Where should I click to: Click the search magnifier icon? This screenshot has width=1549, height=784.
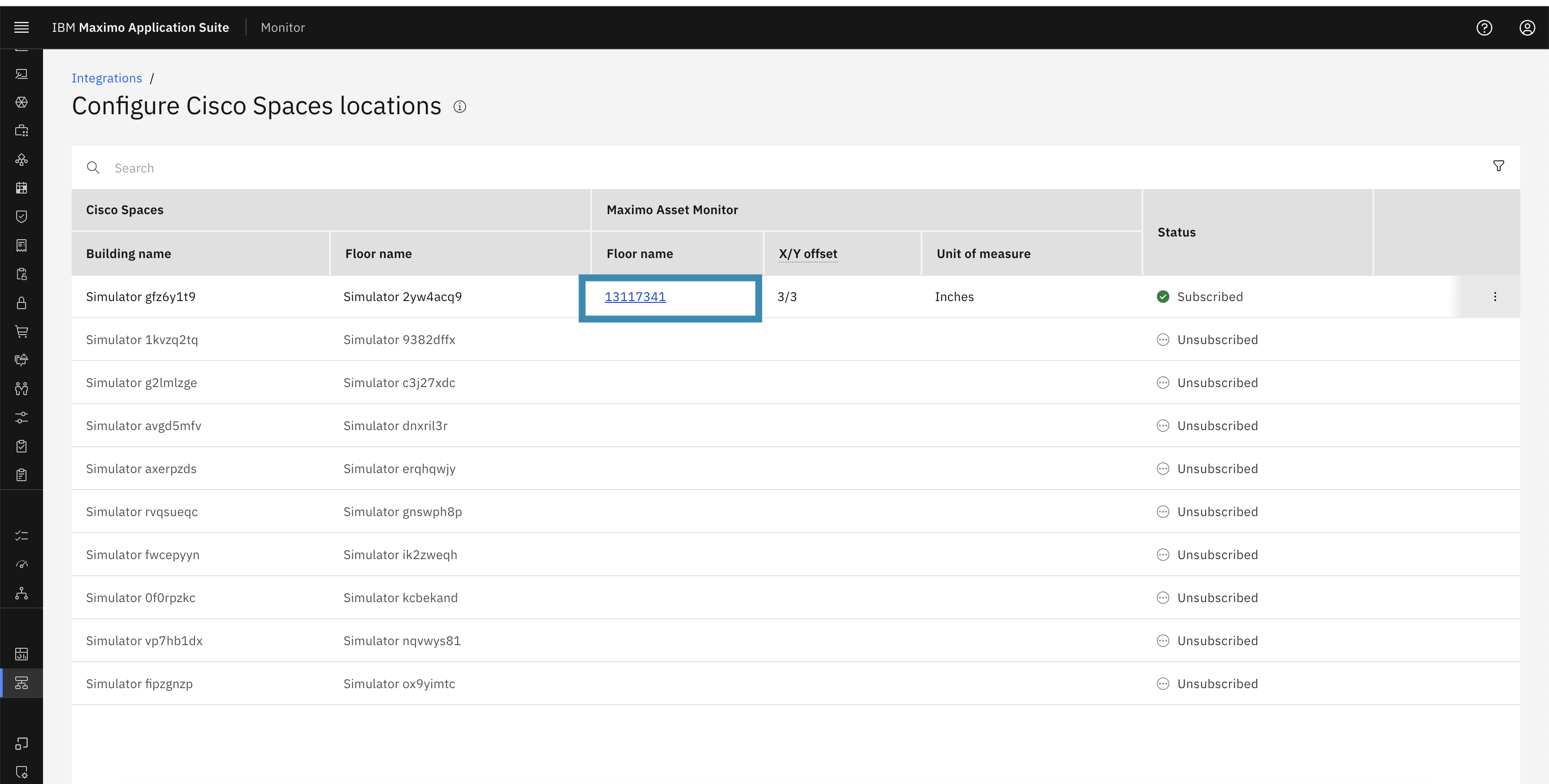(93, 167)
